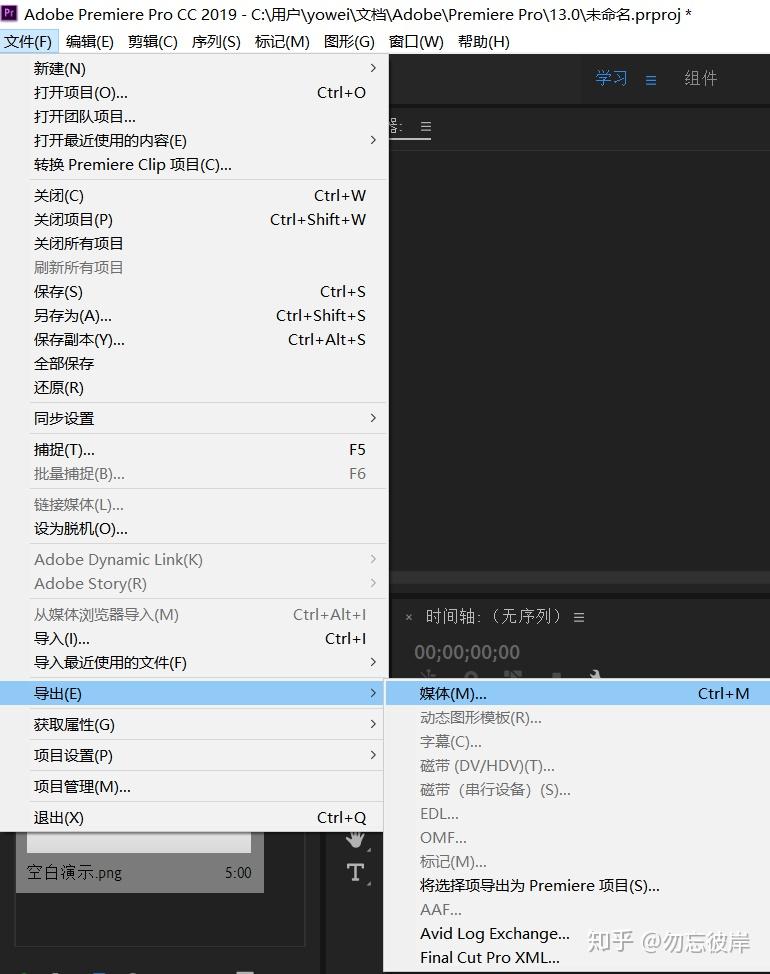
Task: Select 关闭(C) menu entry
Action: pos(194,196)
